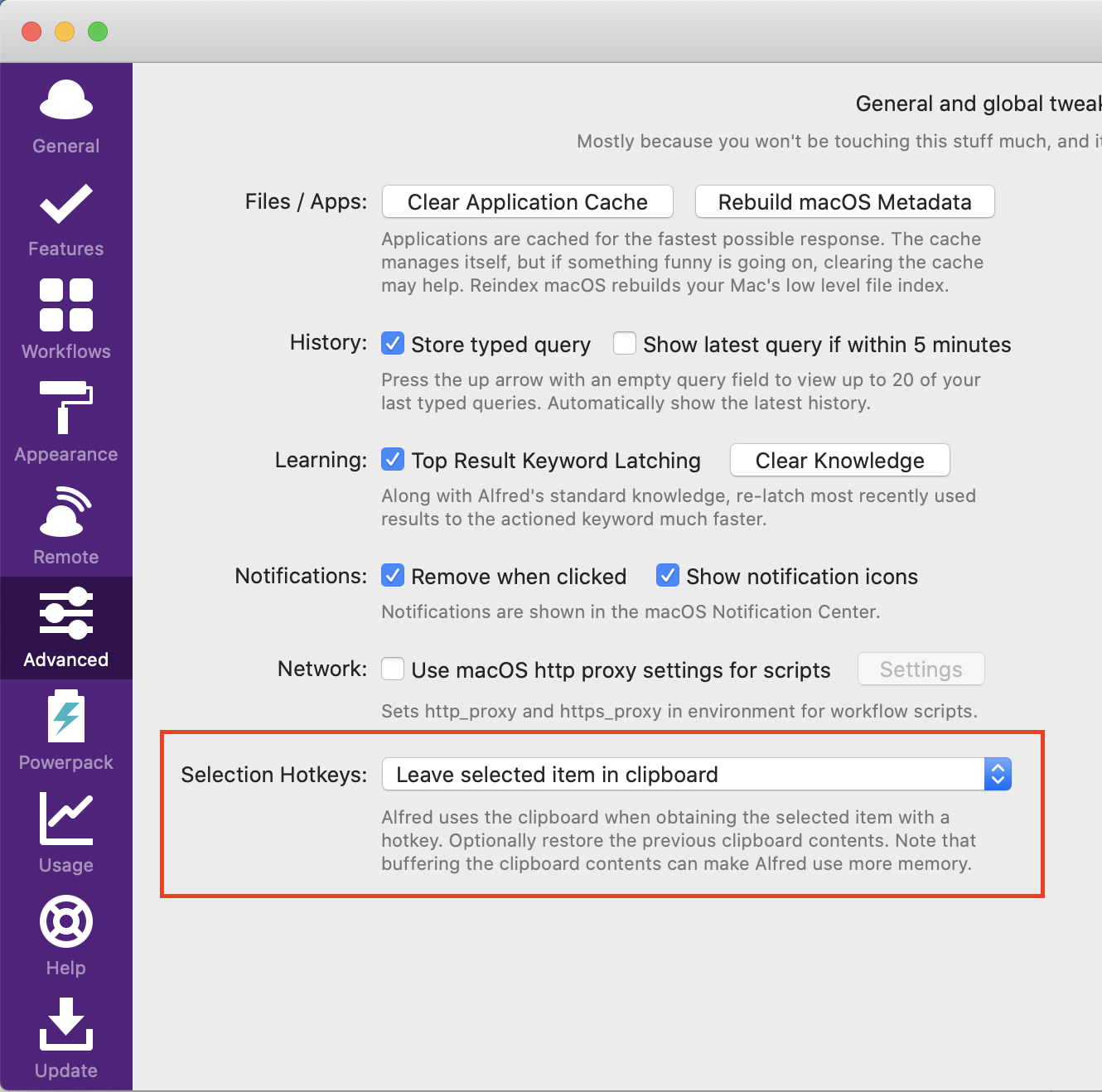Click the 'Network:' label
The height and width of the screenshot is (1092, 1102).
(x=322, y=669)
